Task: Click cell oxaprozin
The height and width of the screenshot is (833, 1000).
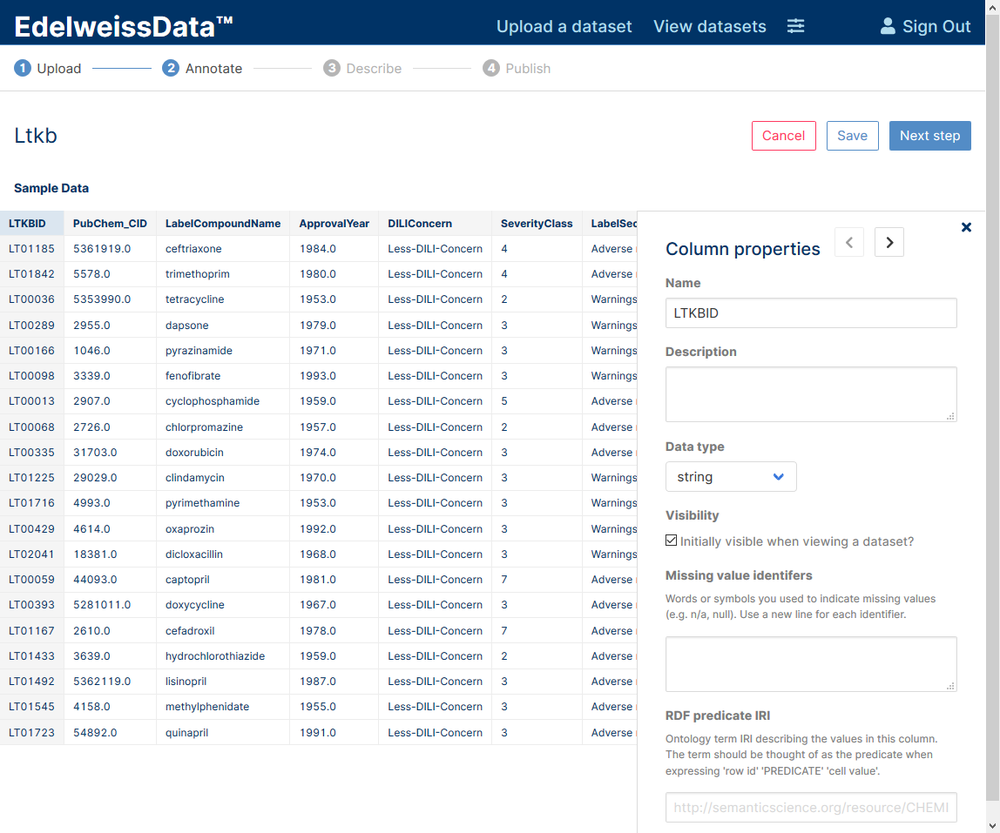Action: click(x=223, y=529)
